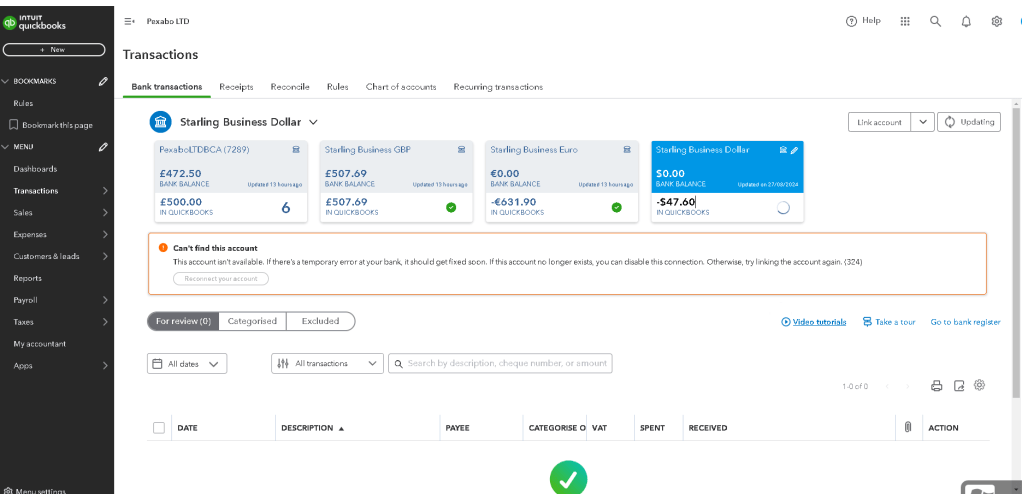Viewport: 1022px width, 494px height.
Task: Click the Link account button
Action: [879, 122]
